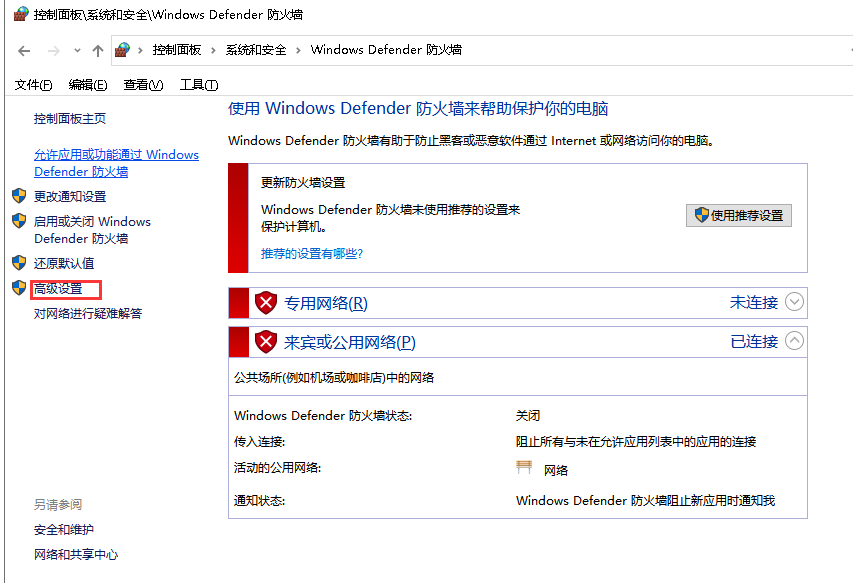The height and width of the screenshot is (583, 853).
Task: Click the Back navigation arrow
Action: [24, 51]
